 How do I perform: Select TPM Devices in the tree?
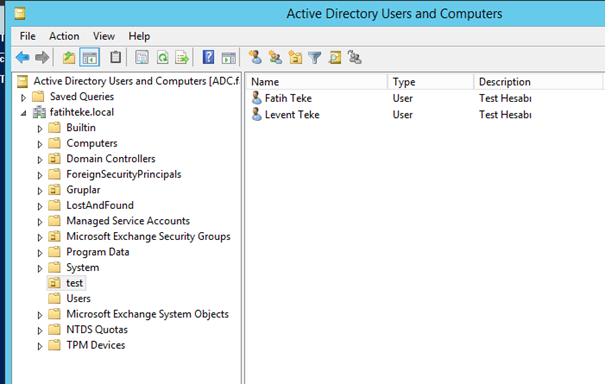[x=96, y=345]
